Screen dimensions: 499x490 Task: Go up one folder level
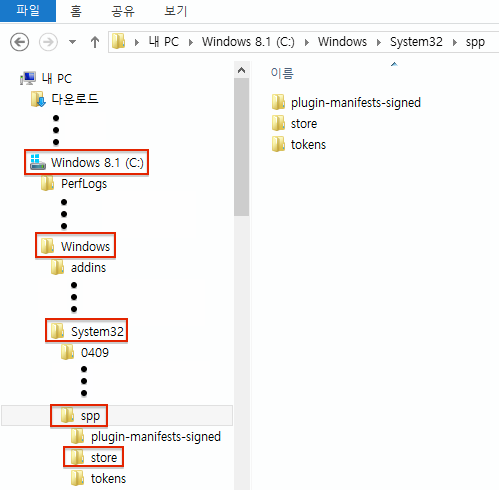[x=95, y=42]
